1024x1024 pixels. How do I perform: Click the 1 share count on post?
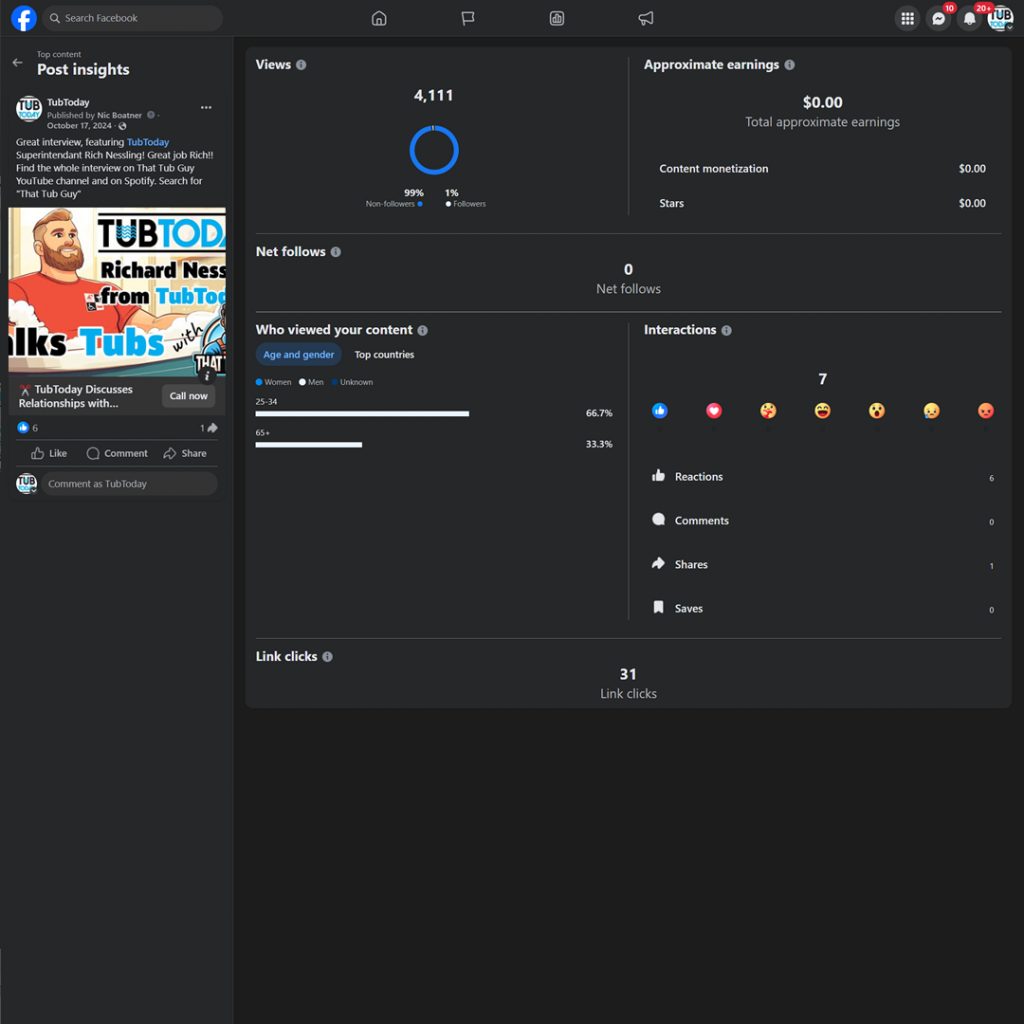click(x=208, y=428)
